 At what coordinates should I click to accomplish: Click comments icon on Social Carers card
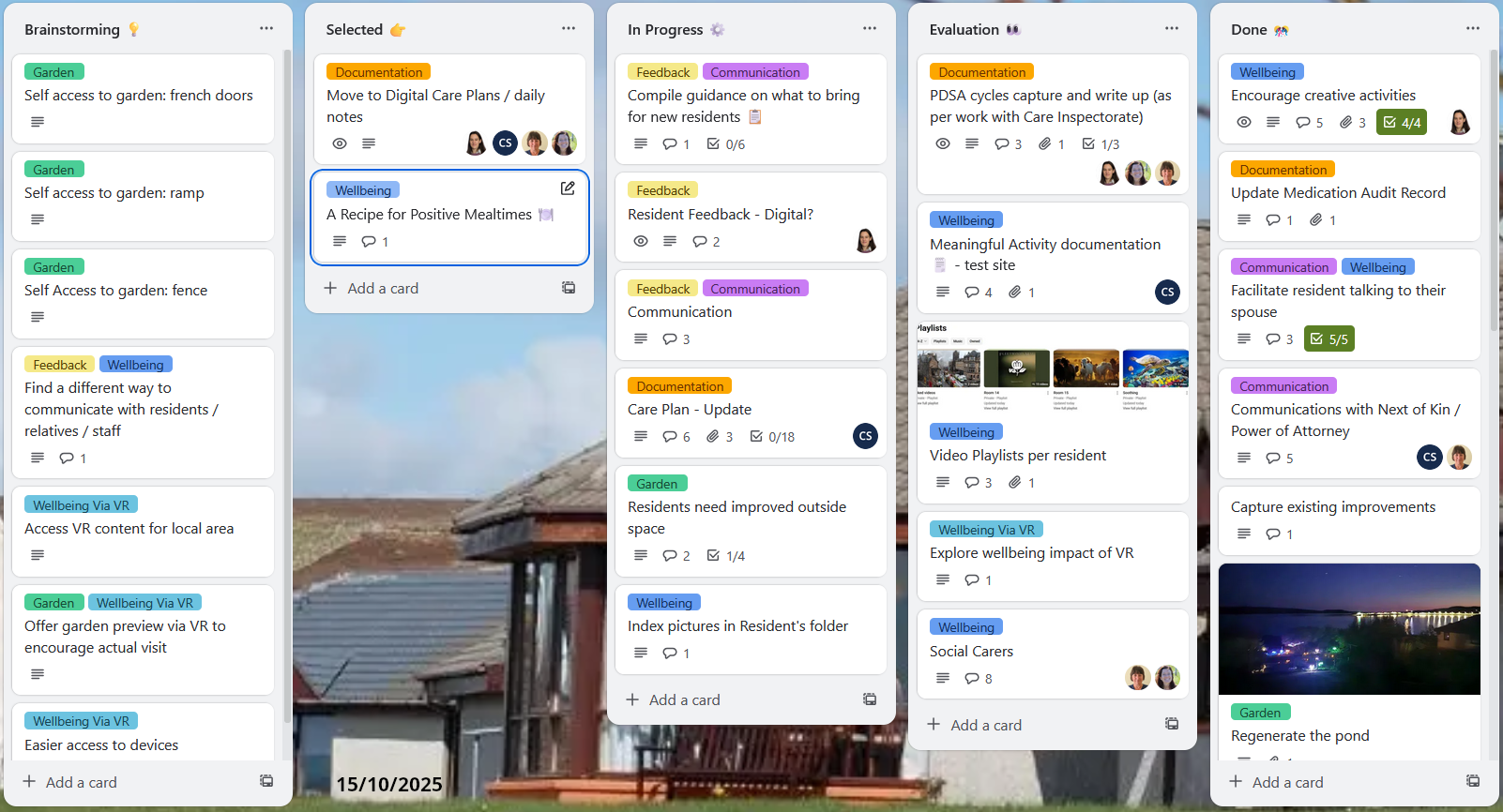[x=972, y=679]
